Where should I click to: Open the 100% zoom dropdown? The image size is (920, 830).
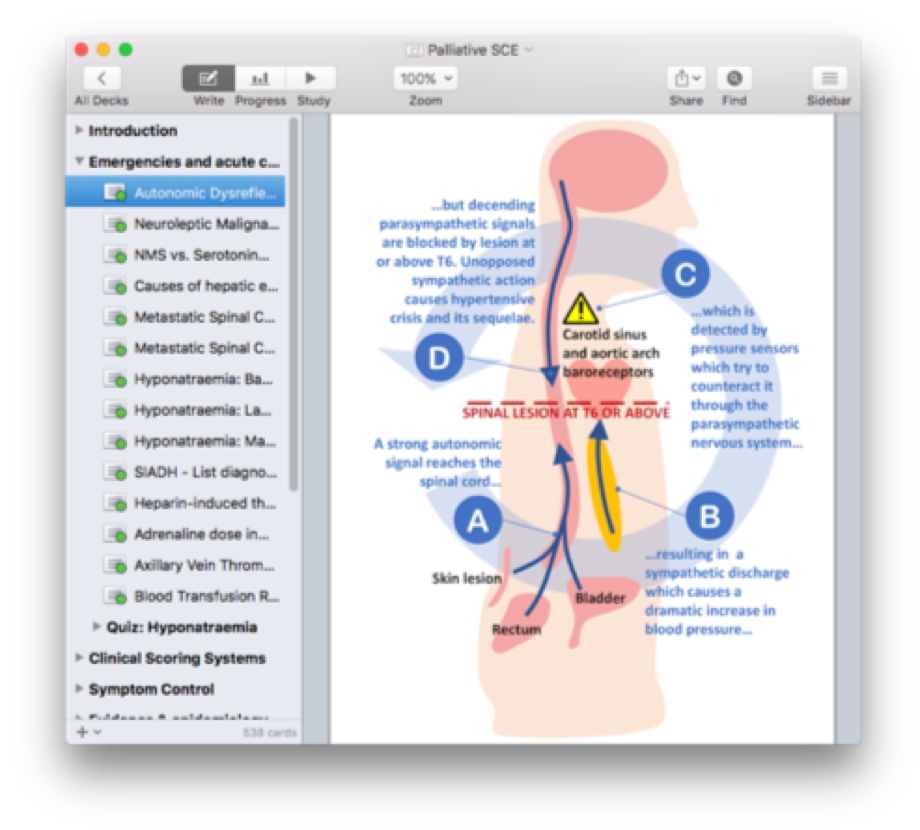click(x=426, y=79)
